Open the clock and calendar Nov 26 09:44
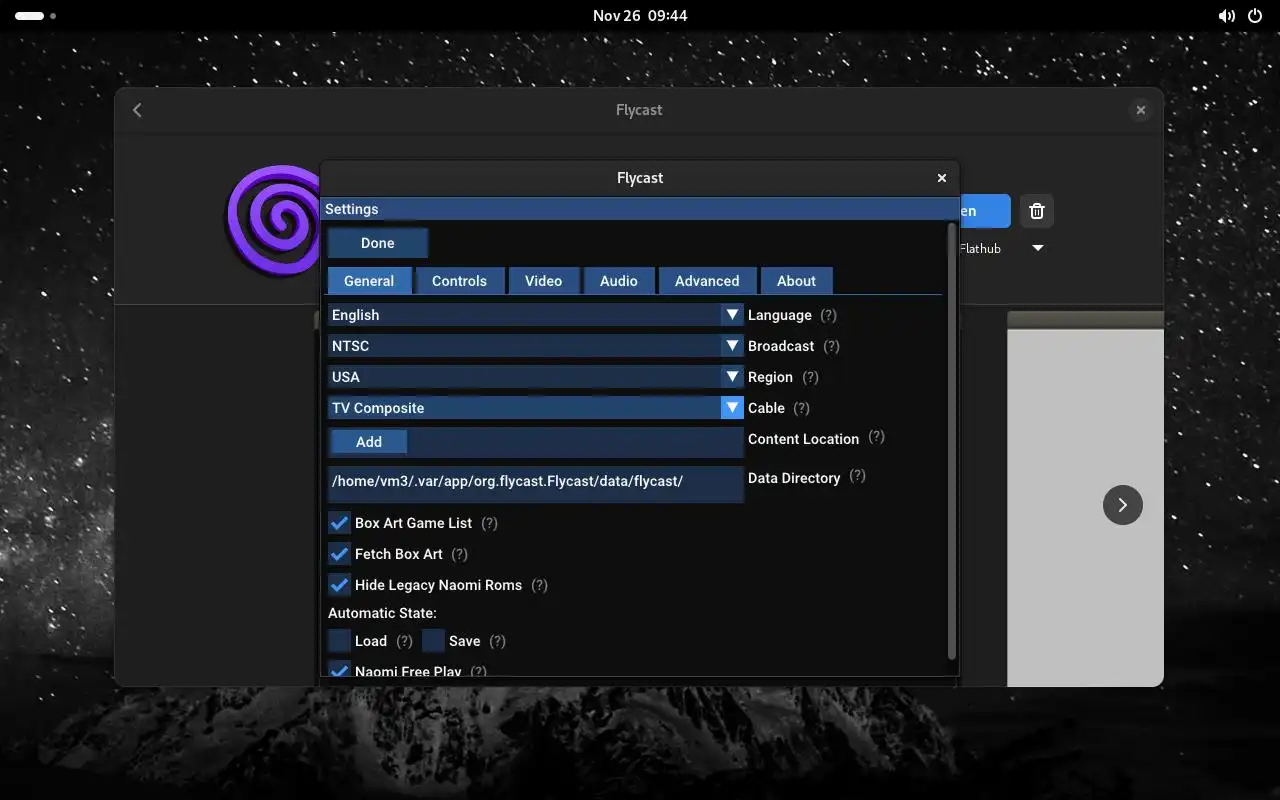Viewport: 1280px width, 800px height. tap(640, 16)
